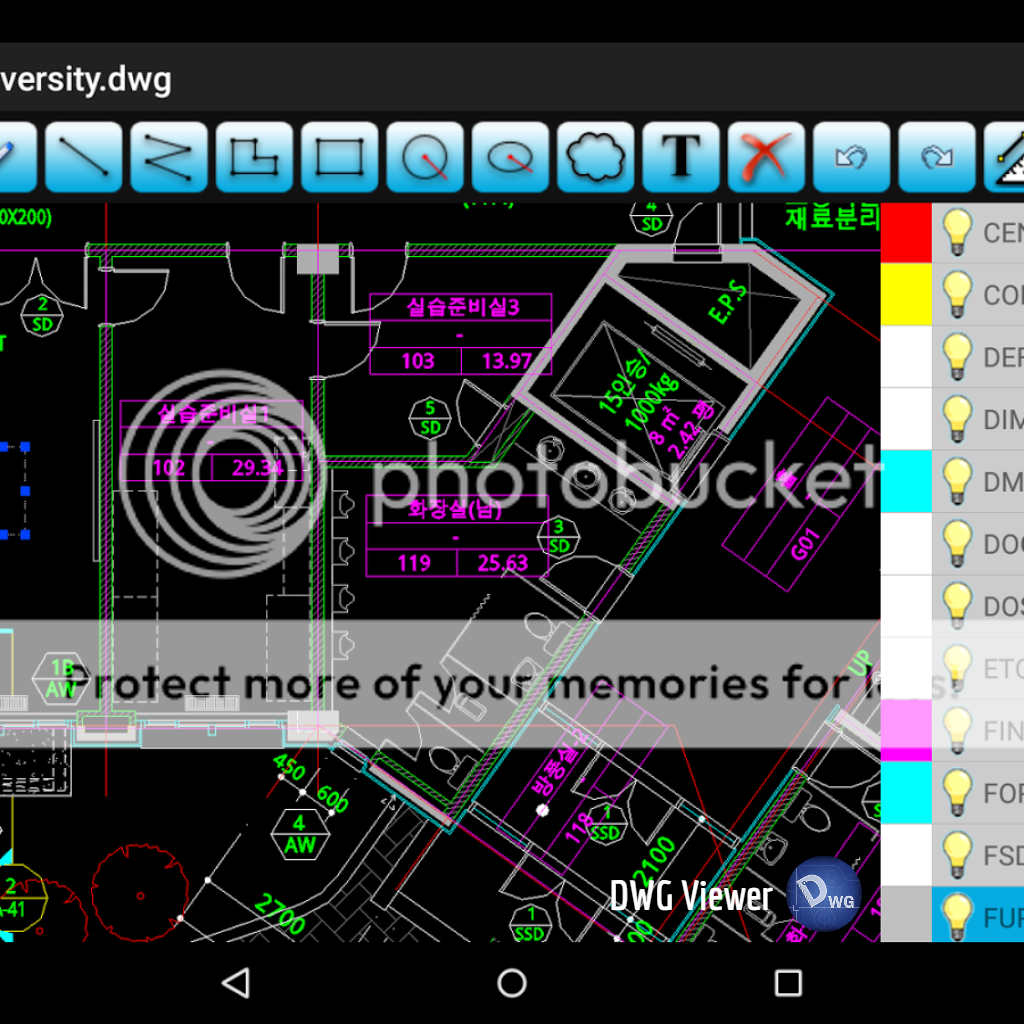This screenshot has height=1024, width=1024.
Task: Activate the revision Cloud tool
Action: click(x=596, y=157)
